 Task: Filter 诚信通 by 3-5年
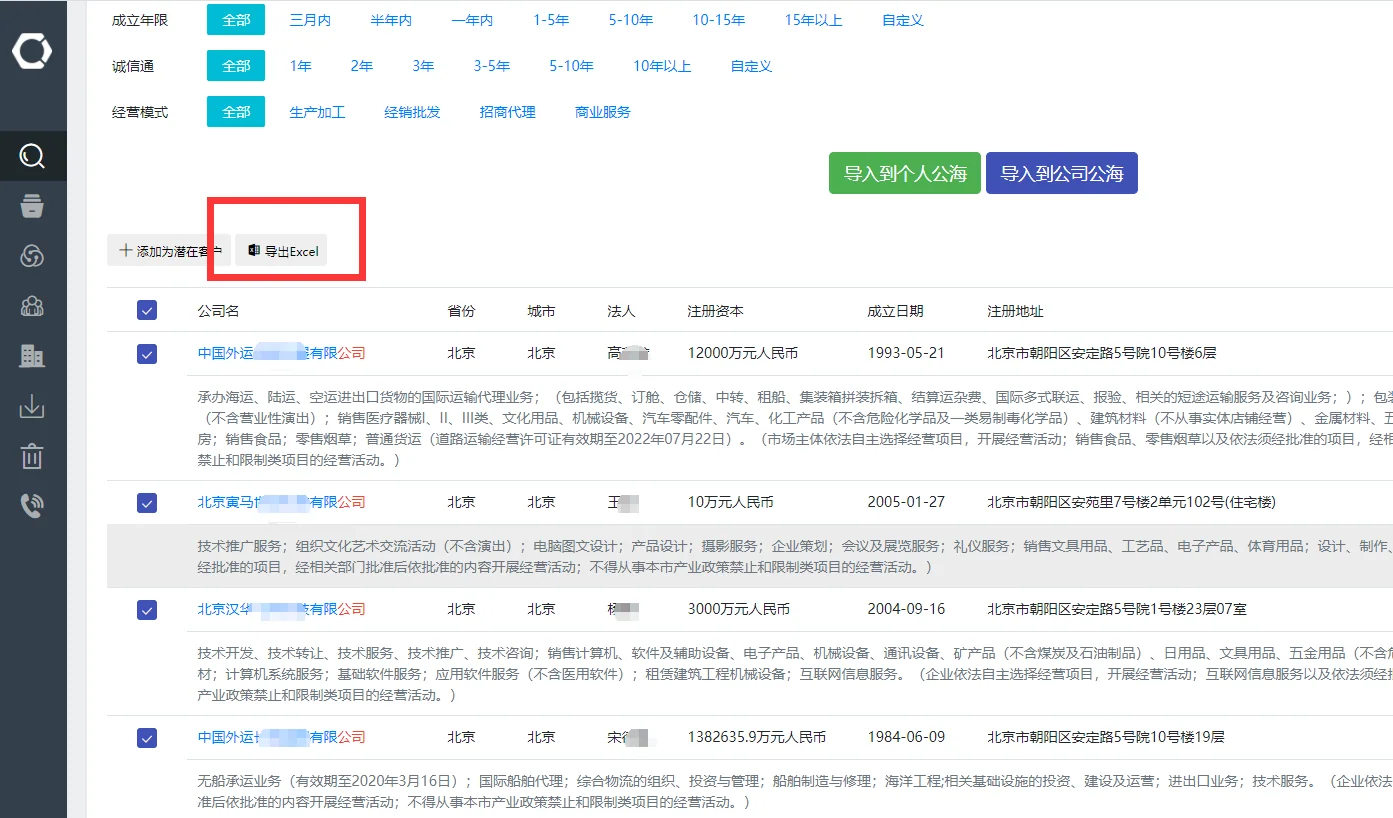coord(492,66)
